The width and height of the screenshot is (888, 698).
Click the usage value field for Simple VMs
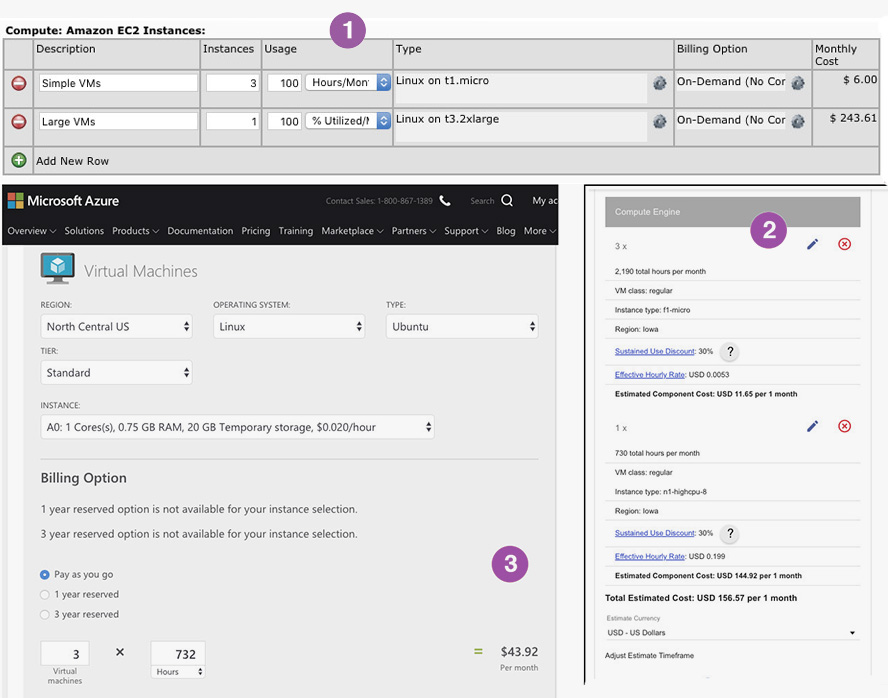point(284,83)
